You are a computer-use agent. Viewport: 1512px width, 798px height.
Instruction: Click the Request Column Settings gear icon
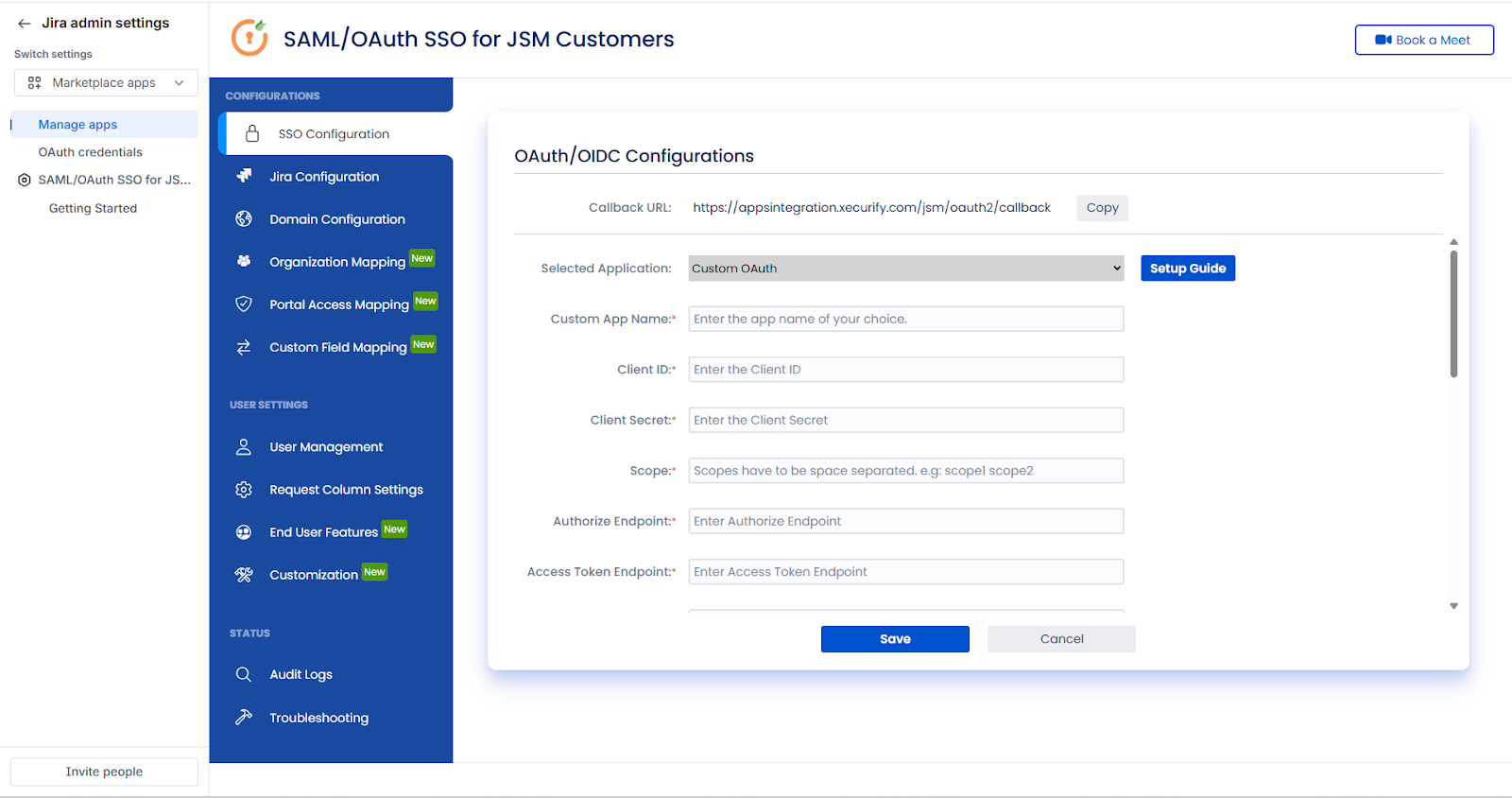pyautogui.click(x=244, y=489)
